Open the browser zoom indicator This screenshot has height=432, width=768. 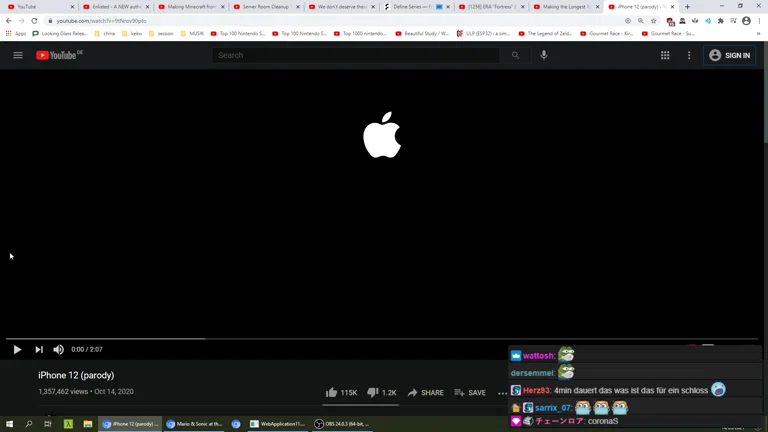point(641,21)
